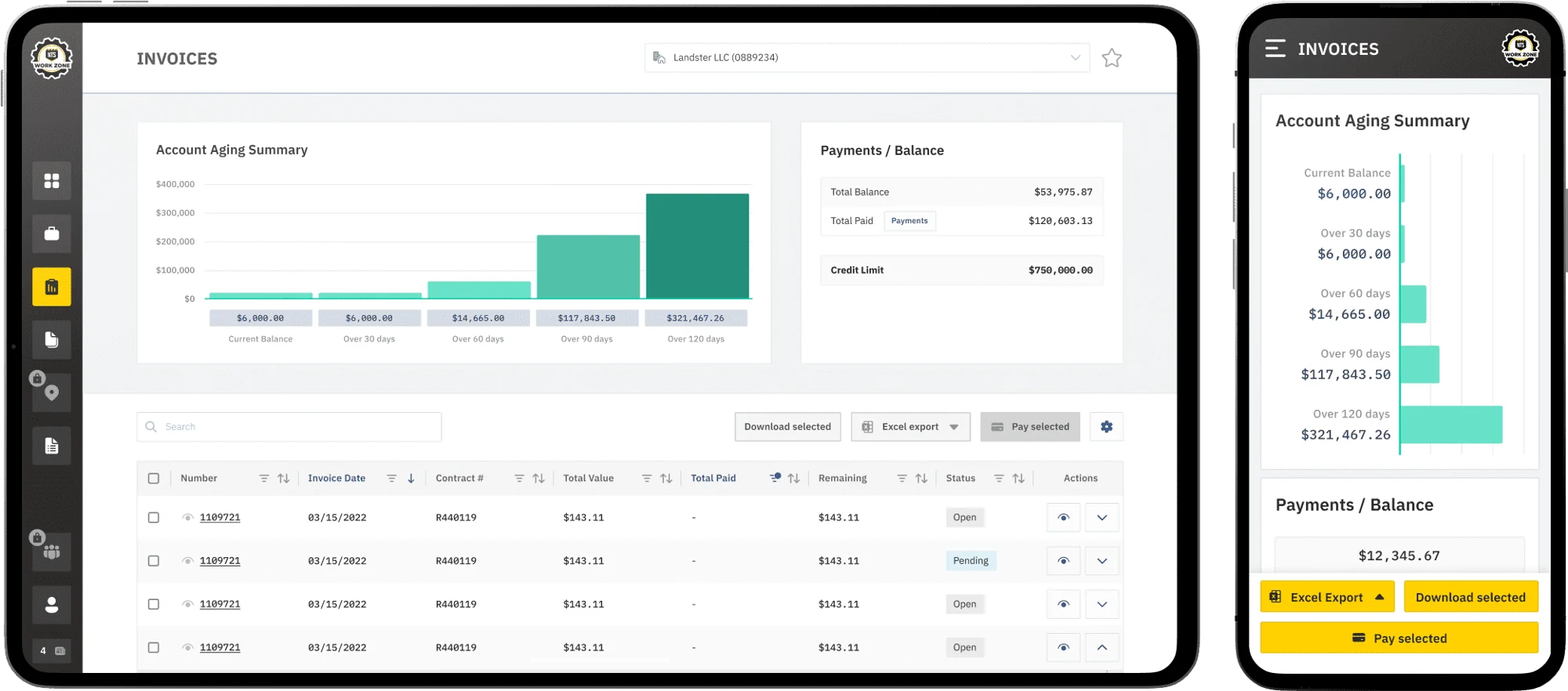The height and width of the screenshot is (691, 1568).
Task: Check the Pending invoice row checkbox
Action: click(x=154, y=561)
